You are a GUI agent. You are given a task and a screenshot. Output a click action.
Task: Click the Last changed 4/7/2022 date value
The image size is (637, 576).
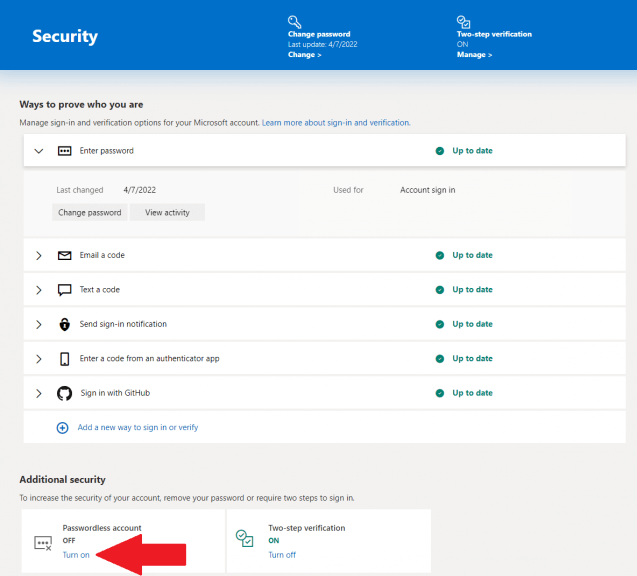[x=140, y=190]
